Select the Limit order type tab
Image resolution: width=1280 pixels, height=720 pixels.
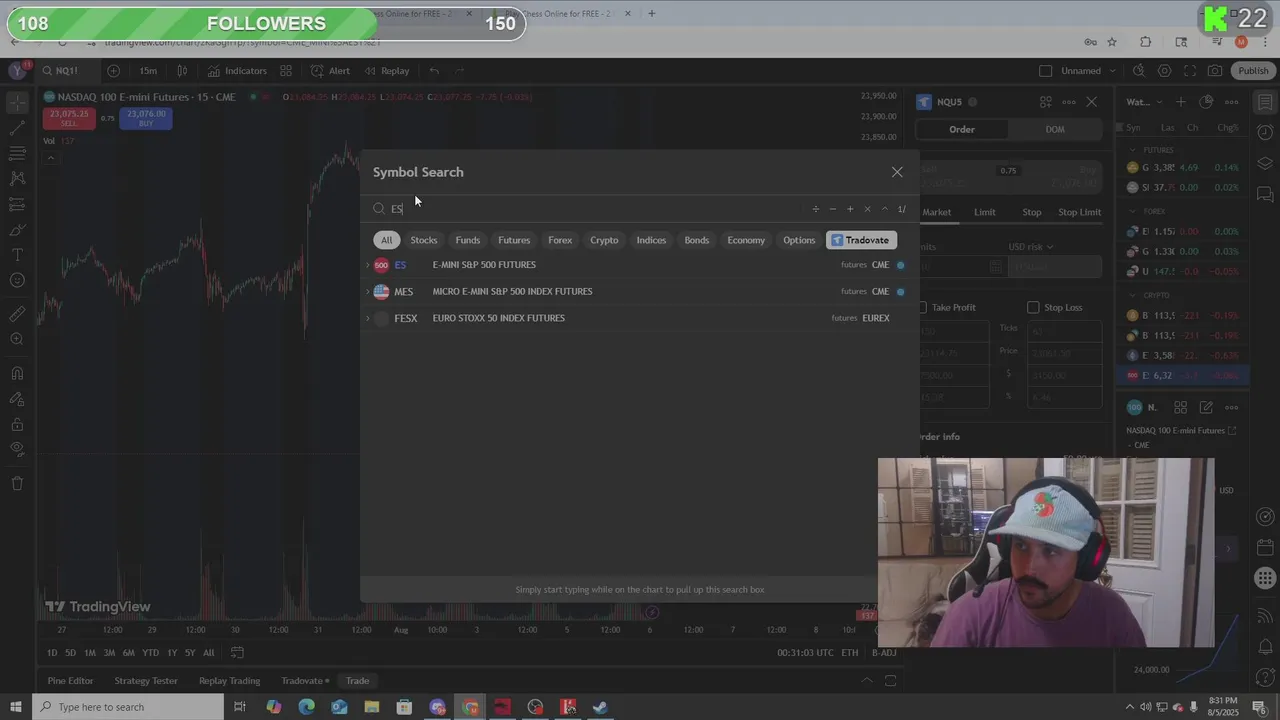pos(985,212)
